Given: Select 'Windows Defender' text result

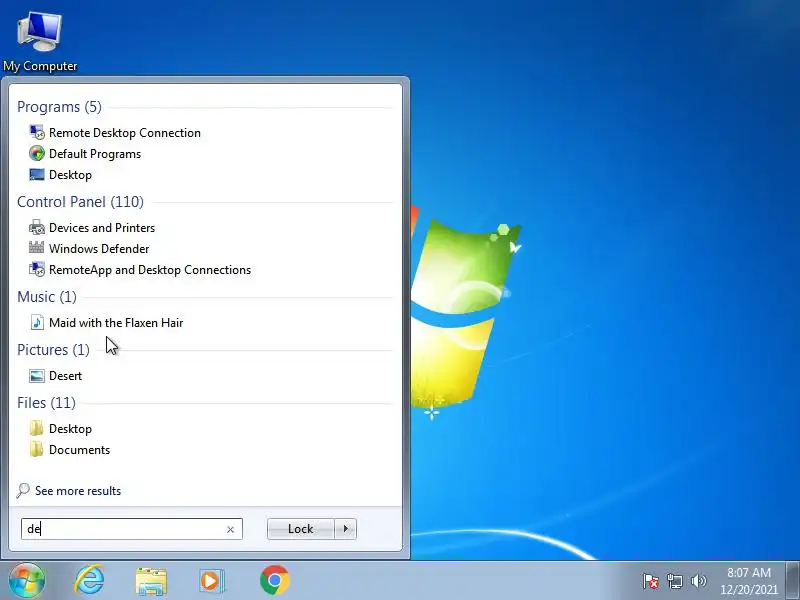Looking at the screenshot, I should pyautogui.click(x=99, y=248).
